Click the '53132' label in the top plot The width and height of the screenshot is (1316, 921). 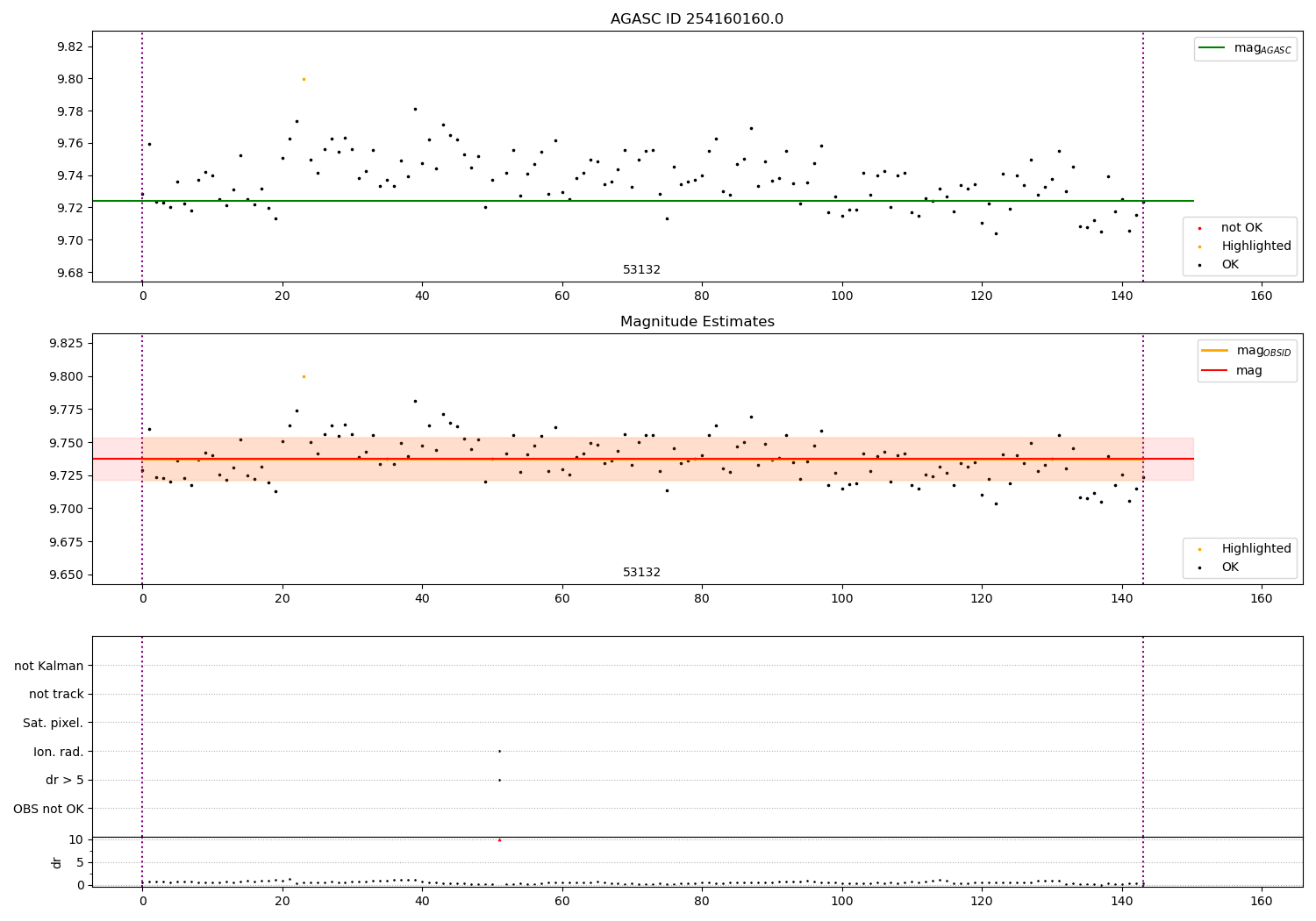click(x=641, y=270)
